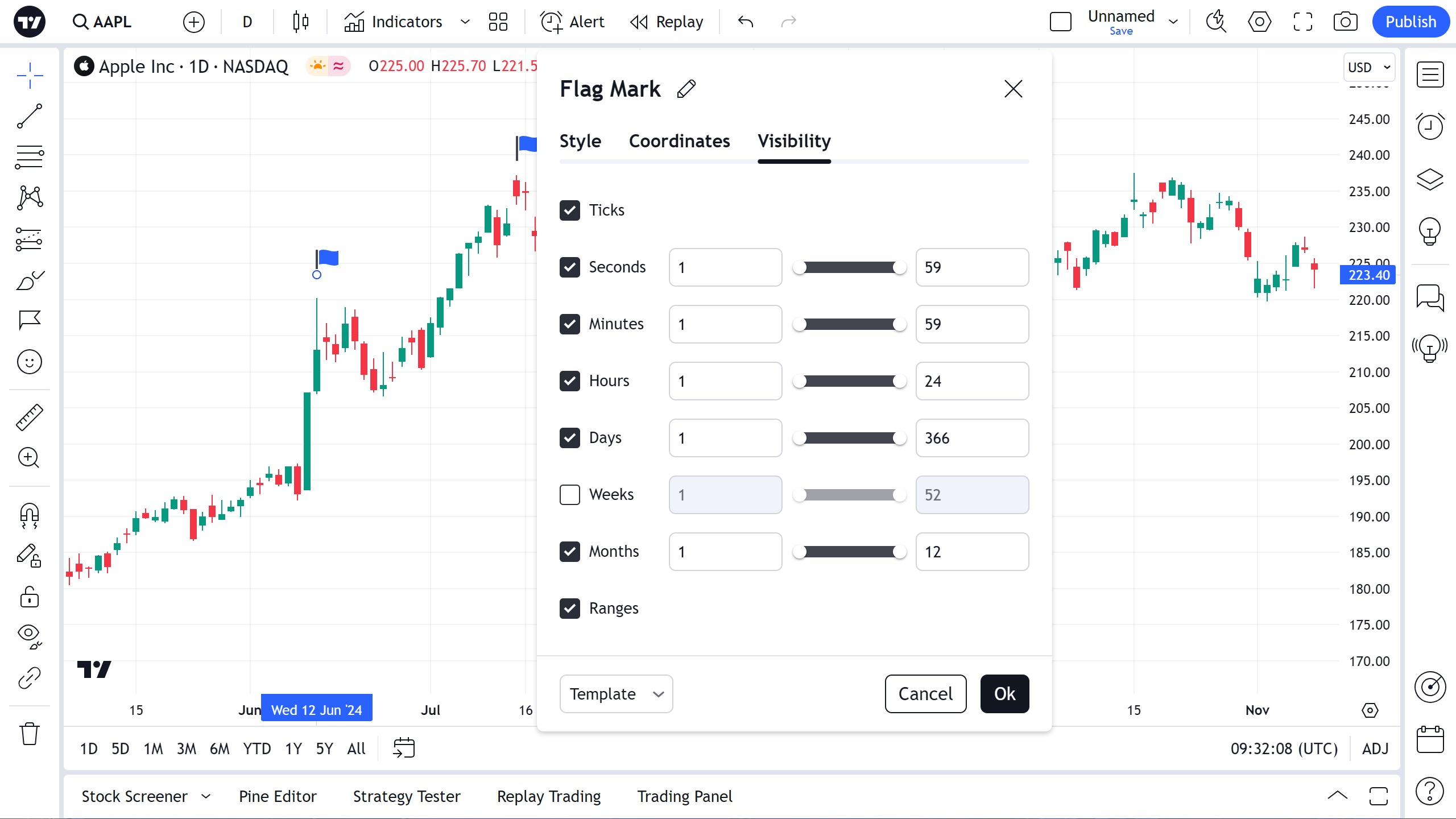Disable the Ranges checkbox
Screen dimensions: 1456x819
(570, 609)
